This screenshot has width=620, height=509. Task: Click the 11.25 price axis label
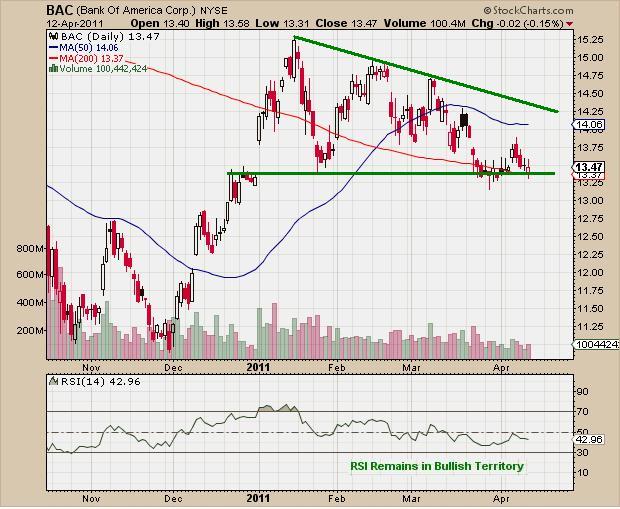pyautogui.click(x=589, y=327)
